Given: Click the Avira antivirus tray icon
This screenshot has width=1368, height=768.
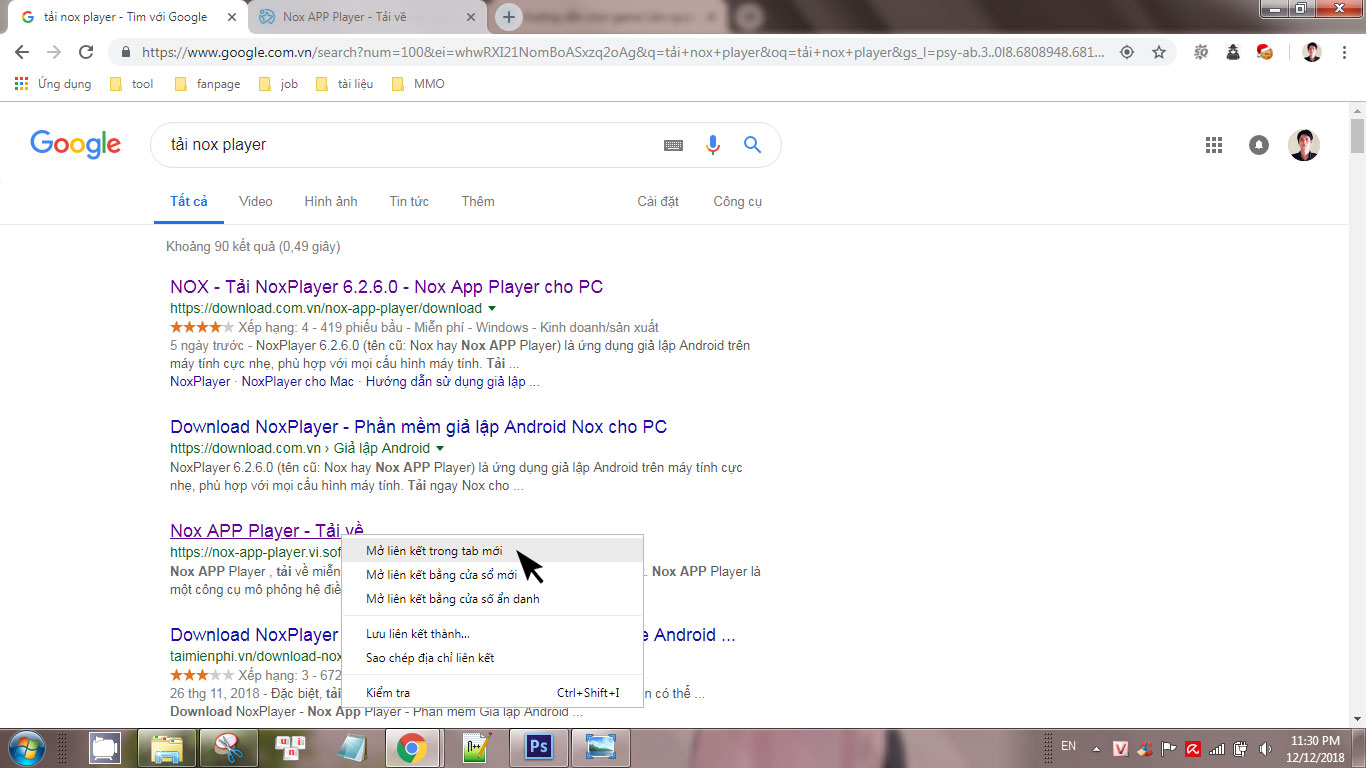Looking at the screenshot, I should [1193, 748].
